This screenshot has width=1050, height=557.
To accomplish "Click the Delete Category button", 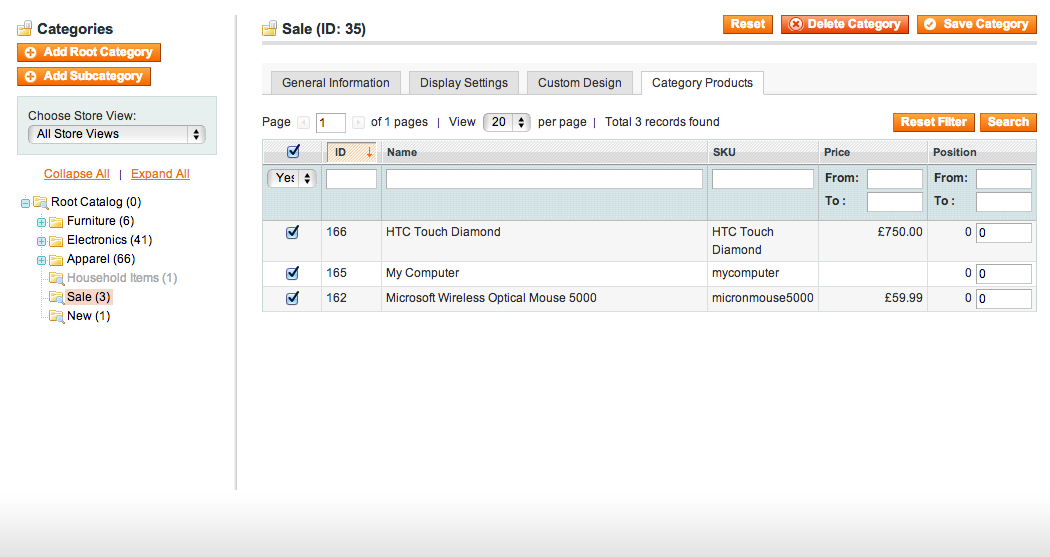I will [x=844, y=24].
